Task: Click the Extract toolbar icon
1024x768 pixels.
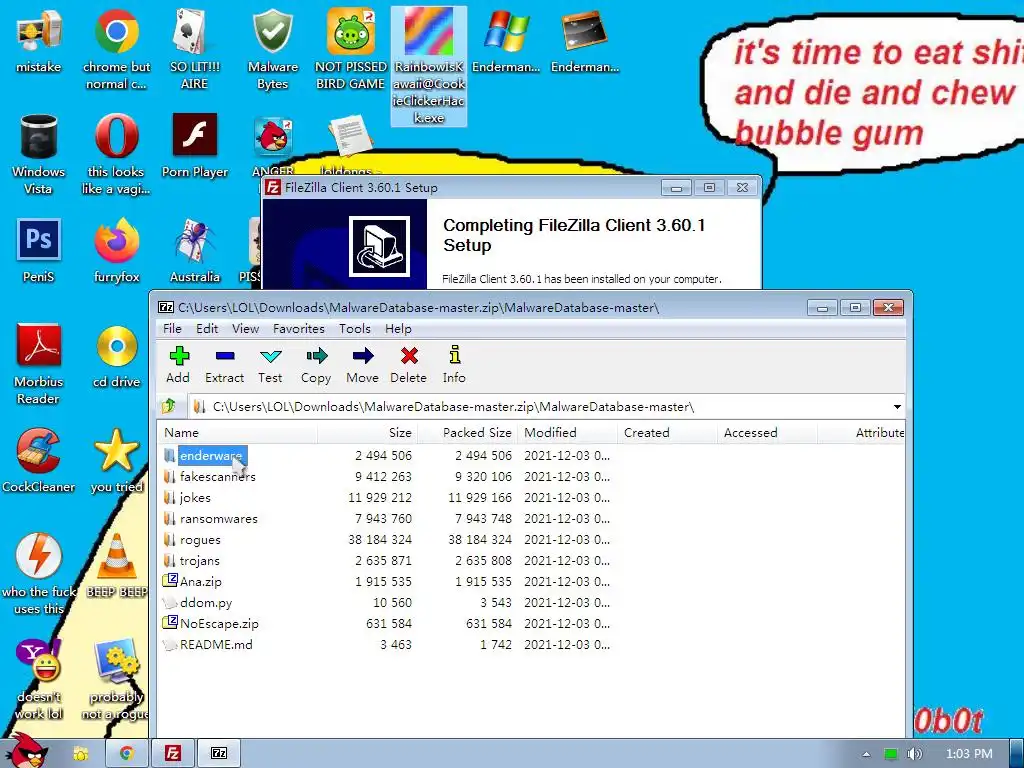Action: (x=225, y=364)
